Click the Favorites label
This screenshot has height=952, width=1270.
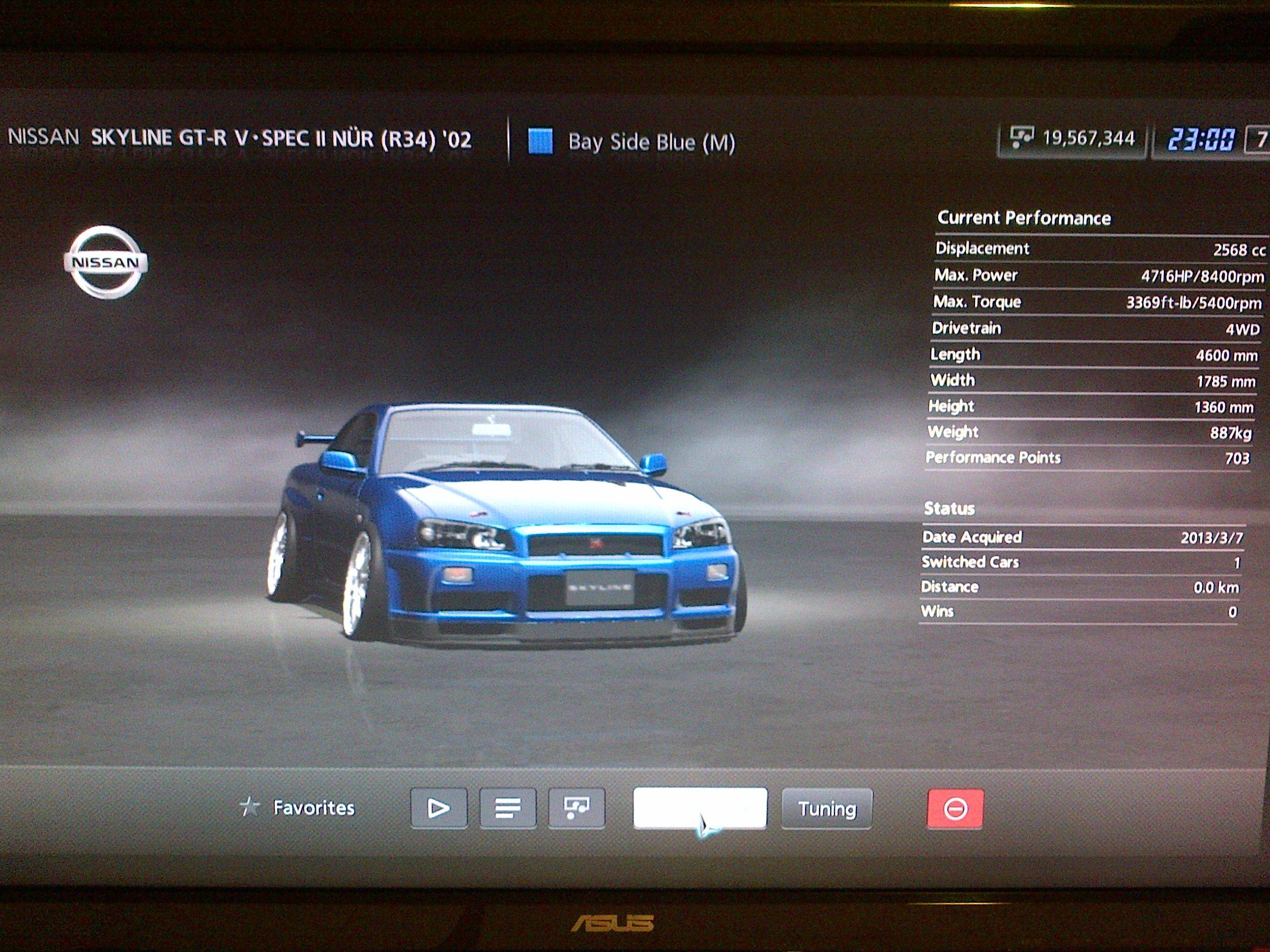[314, 808]
